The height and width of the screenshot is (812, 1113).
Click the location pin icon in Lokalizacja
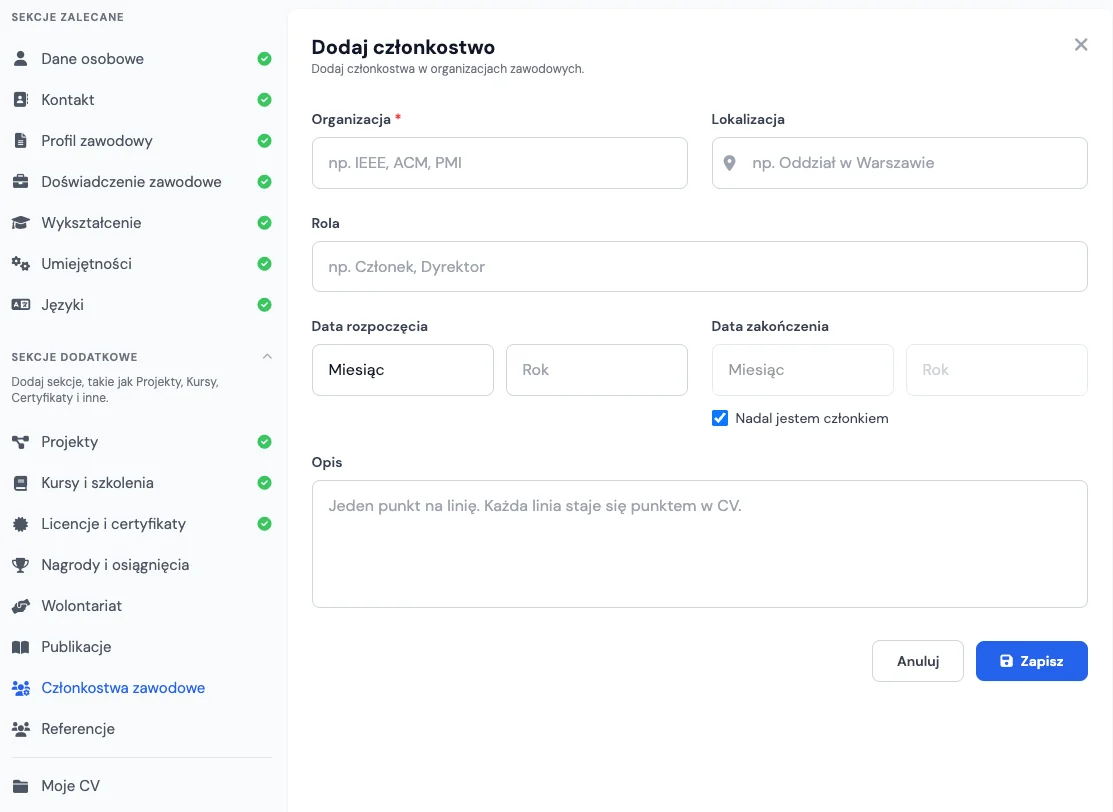[x=729, y=163]
